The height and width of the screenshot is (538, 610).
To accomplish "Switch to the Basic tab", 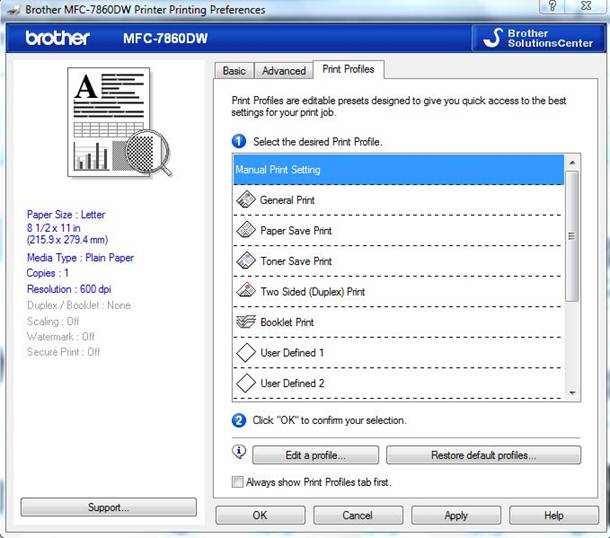I will pos(234,71).
